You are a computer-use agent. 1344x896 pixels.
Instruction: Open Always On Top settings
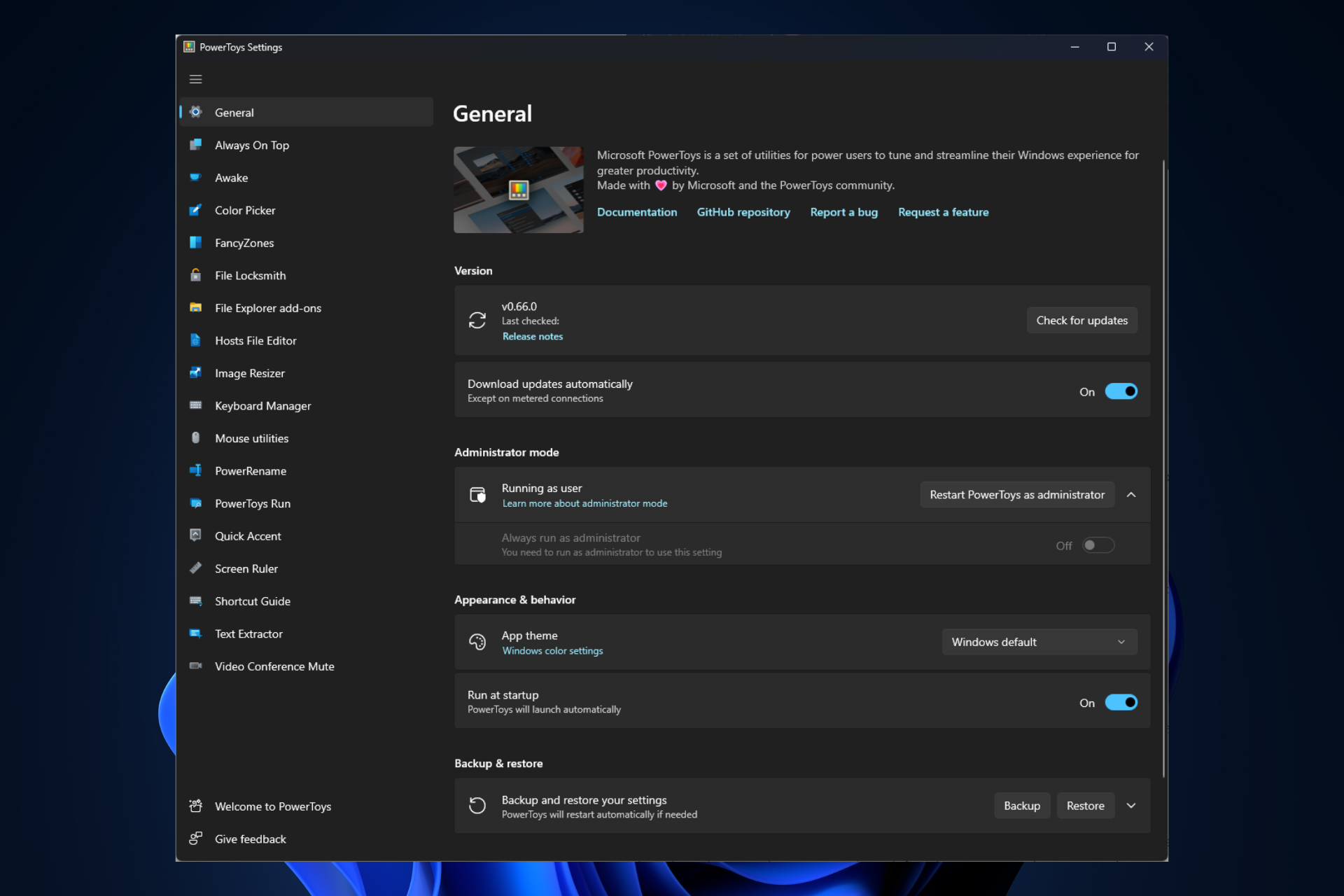coord(253,145)
